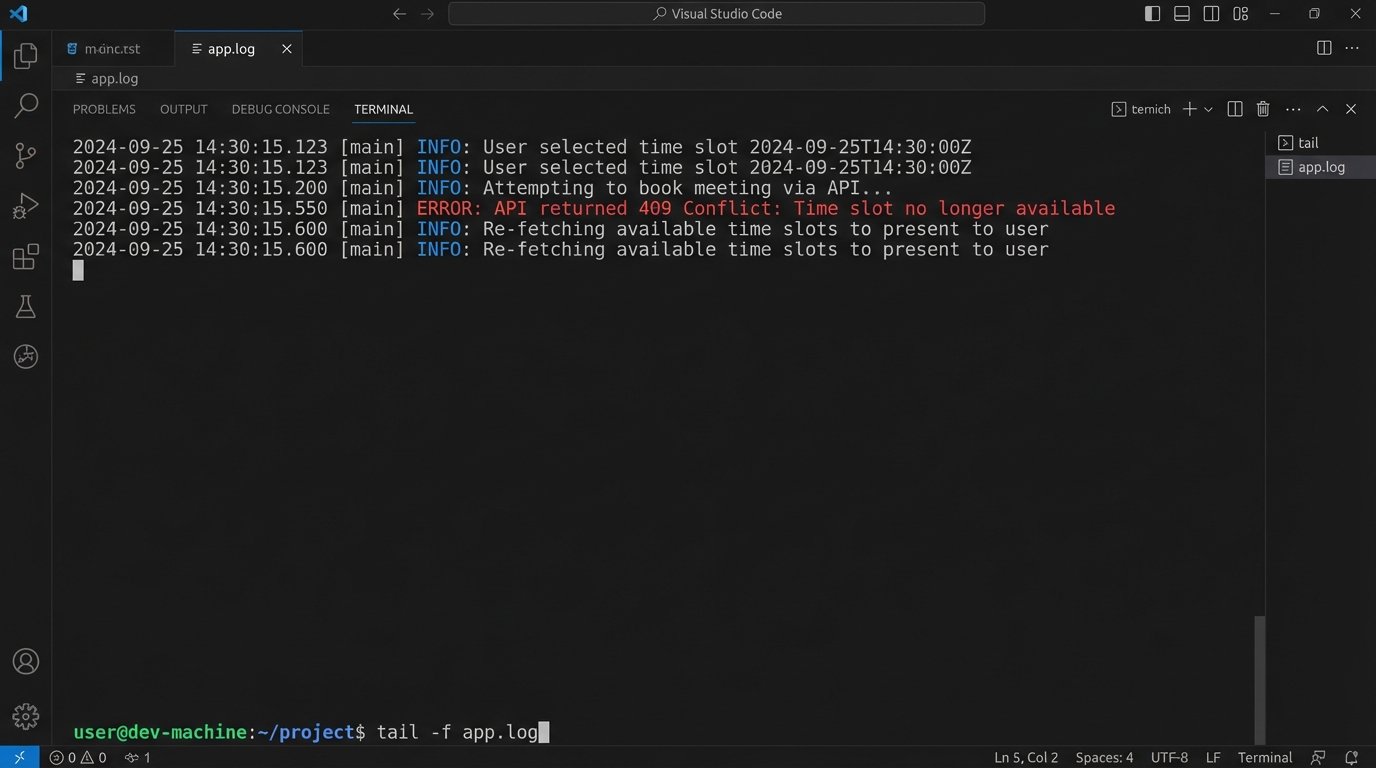Switch to the DEBUG CONSOLE tab
Image resolution: width=1376 pixels, height=768 pixels.
pyautogui.click(x=280, y=109)
